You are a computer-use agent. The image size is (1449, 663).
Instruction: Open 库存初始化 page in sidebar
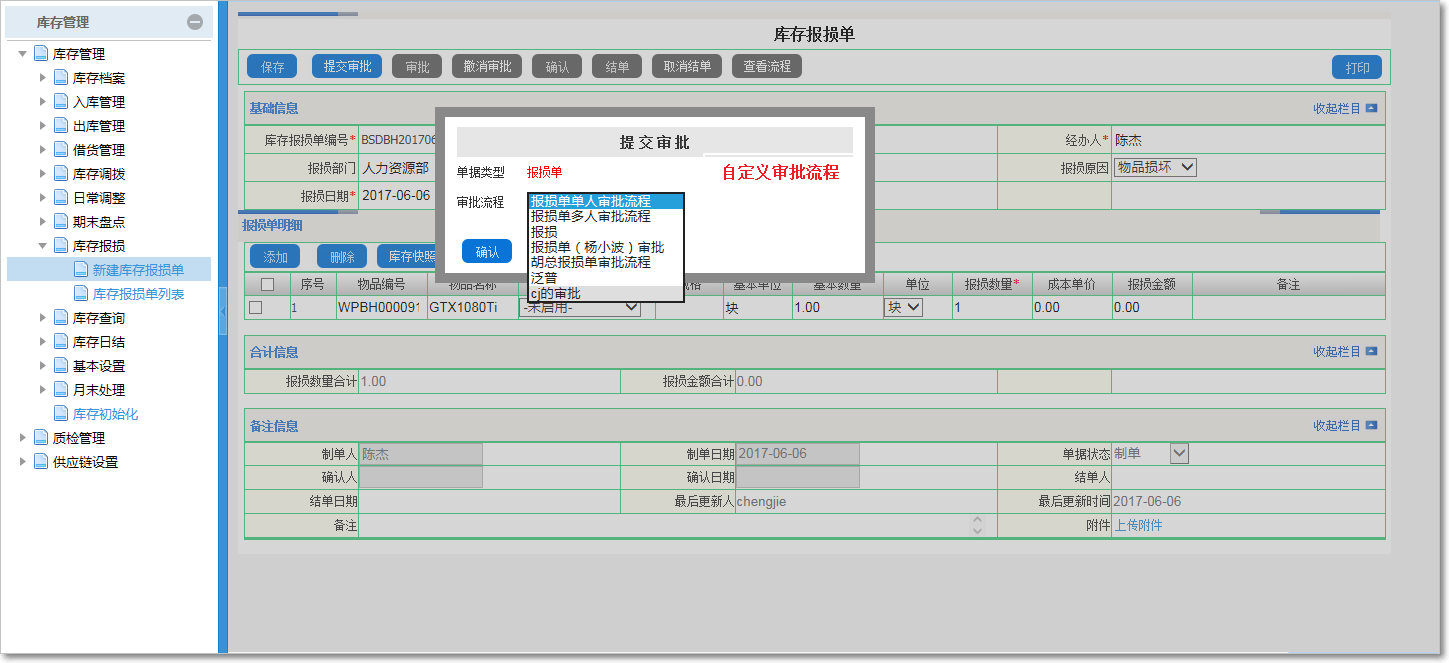105,414
